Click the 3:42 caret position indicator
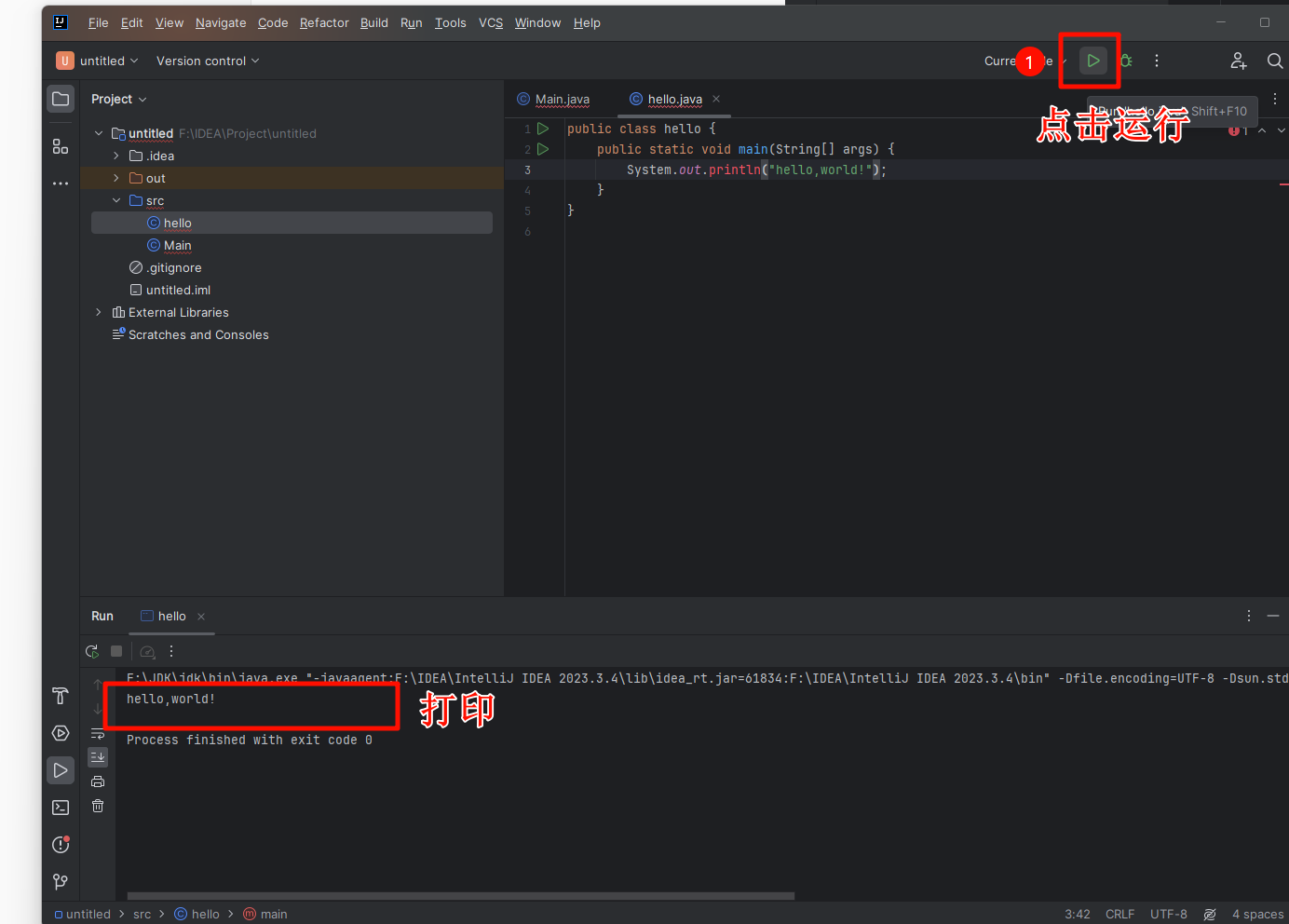1289x924 pixels. click(1078, 915)
